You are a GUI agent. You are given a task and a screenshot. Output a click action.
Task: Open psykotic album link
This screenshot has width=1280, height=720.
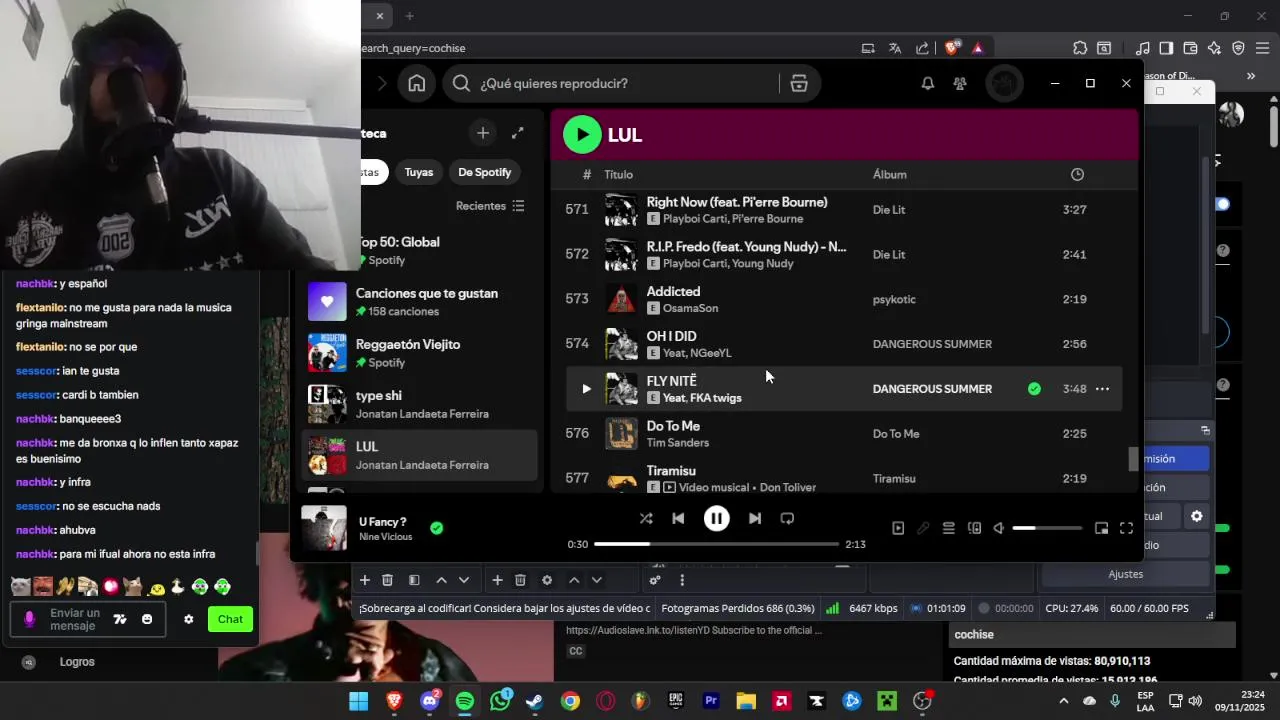894,299
